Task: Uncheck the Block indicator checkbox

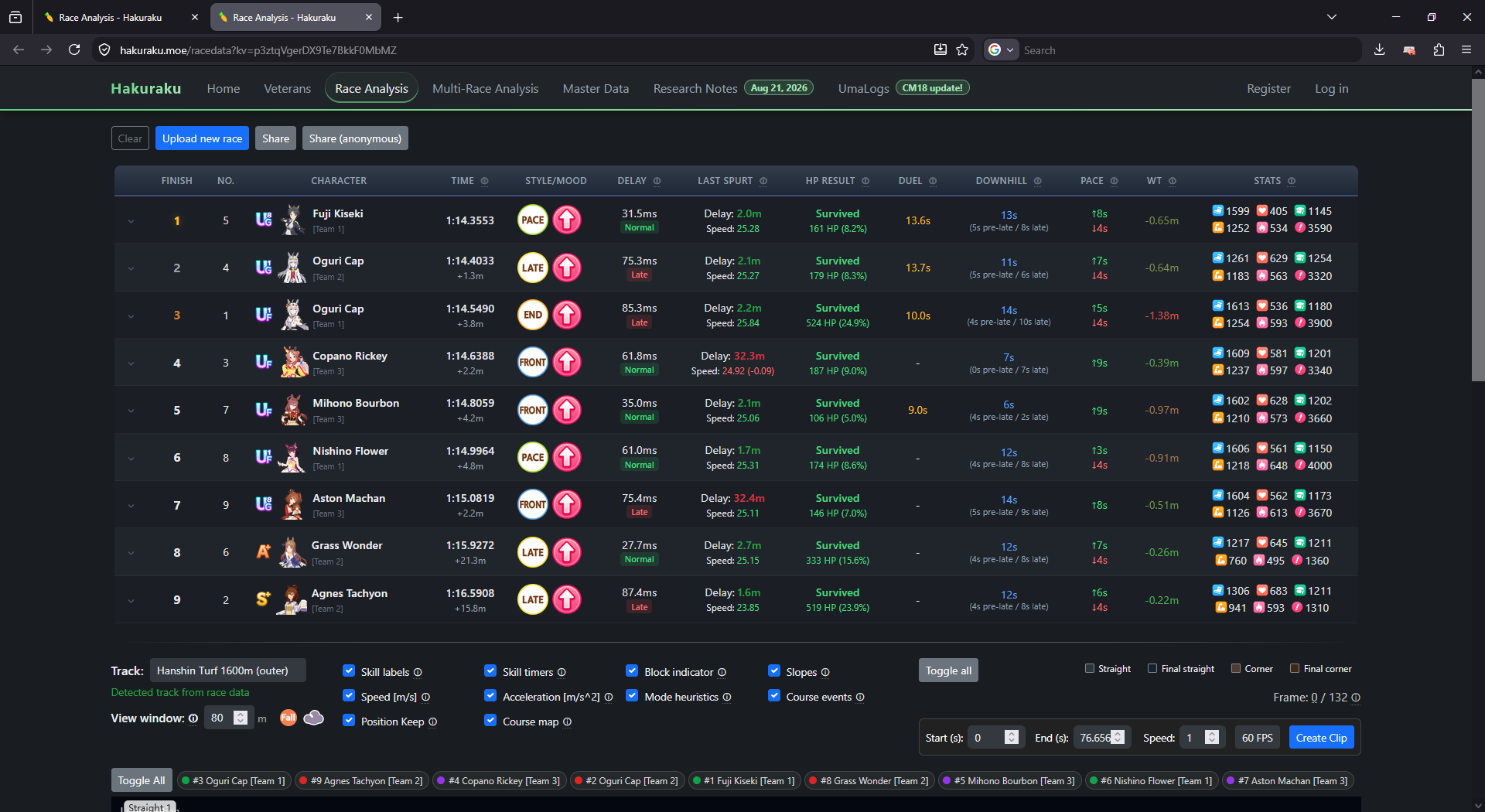Action: pyautogui.click(x=632, y=671)
